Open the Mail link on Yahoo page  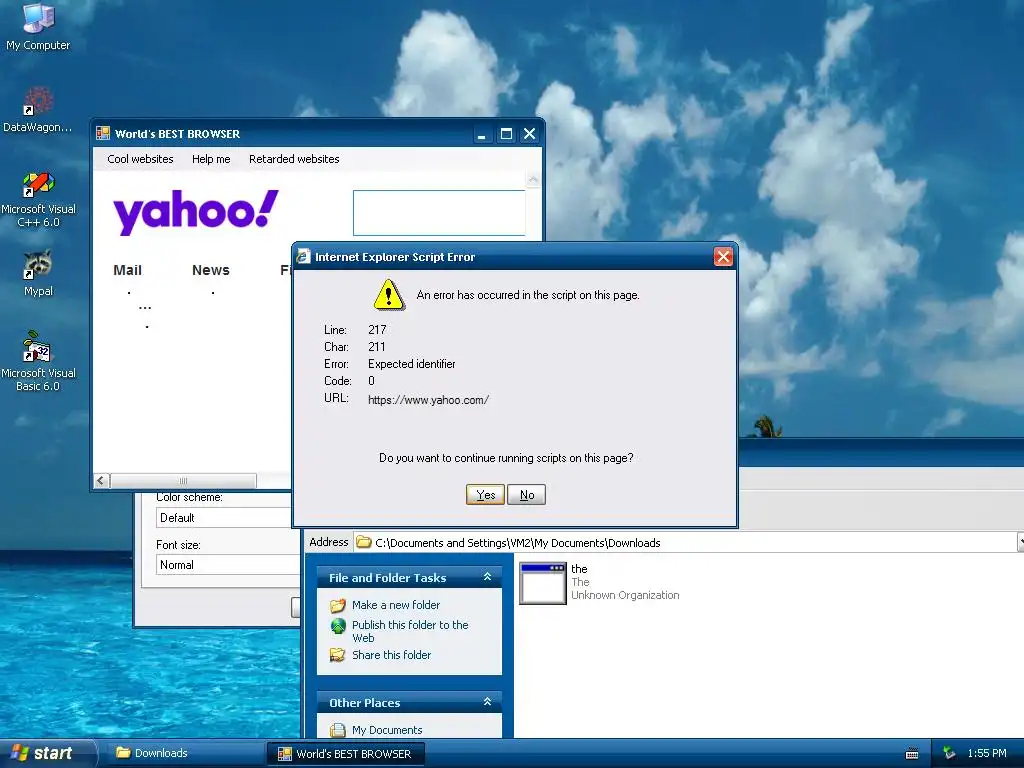tap(127, 270)
